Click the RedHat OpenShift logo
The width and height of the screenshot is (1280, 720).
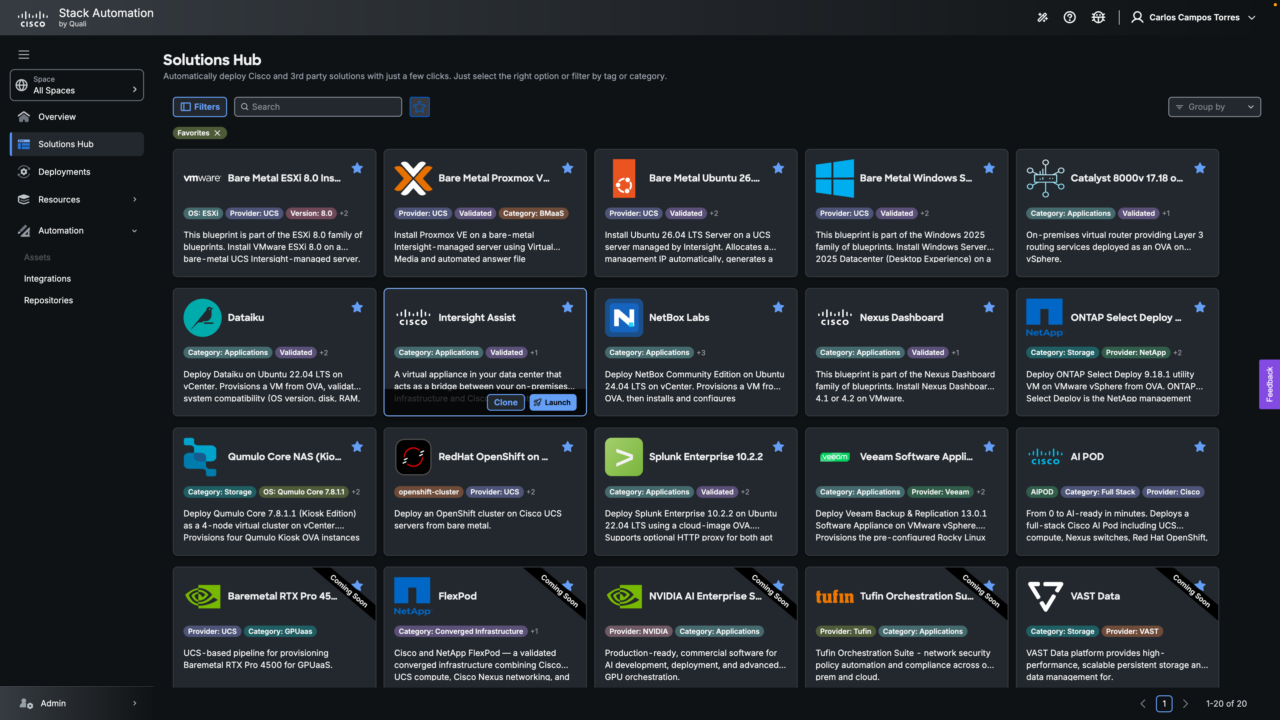click(x=413, y=457)
